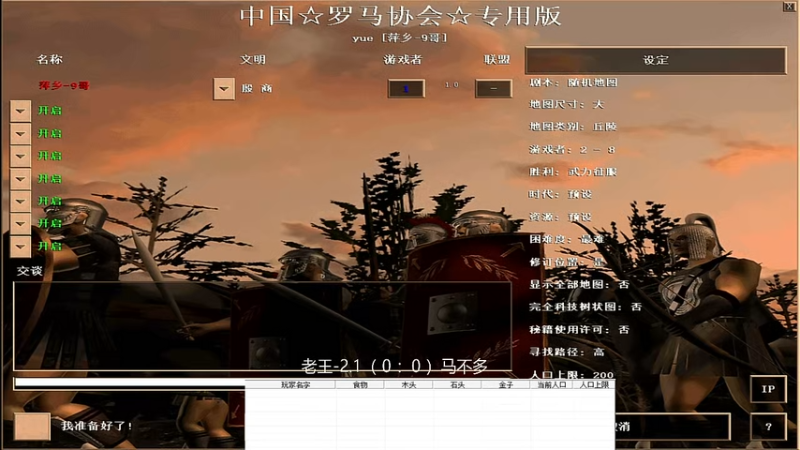This screenshot has width=800, height=450.
Task: Click the 当前人口 table column header
Action: (552, 385)
